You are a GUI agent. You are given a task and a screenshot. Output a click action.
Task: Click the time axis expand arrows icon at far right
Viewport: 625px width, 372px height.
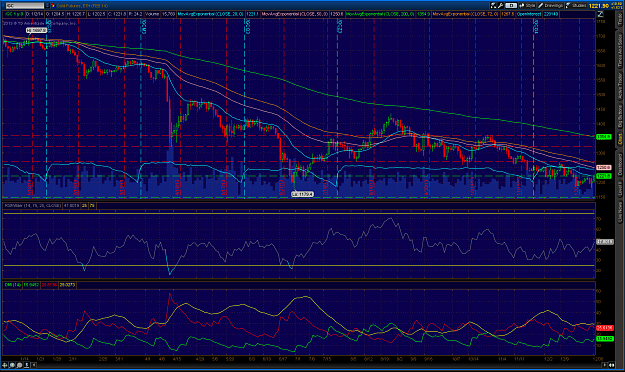click(x=611, y=365)
